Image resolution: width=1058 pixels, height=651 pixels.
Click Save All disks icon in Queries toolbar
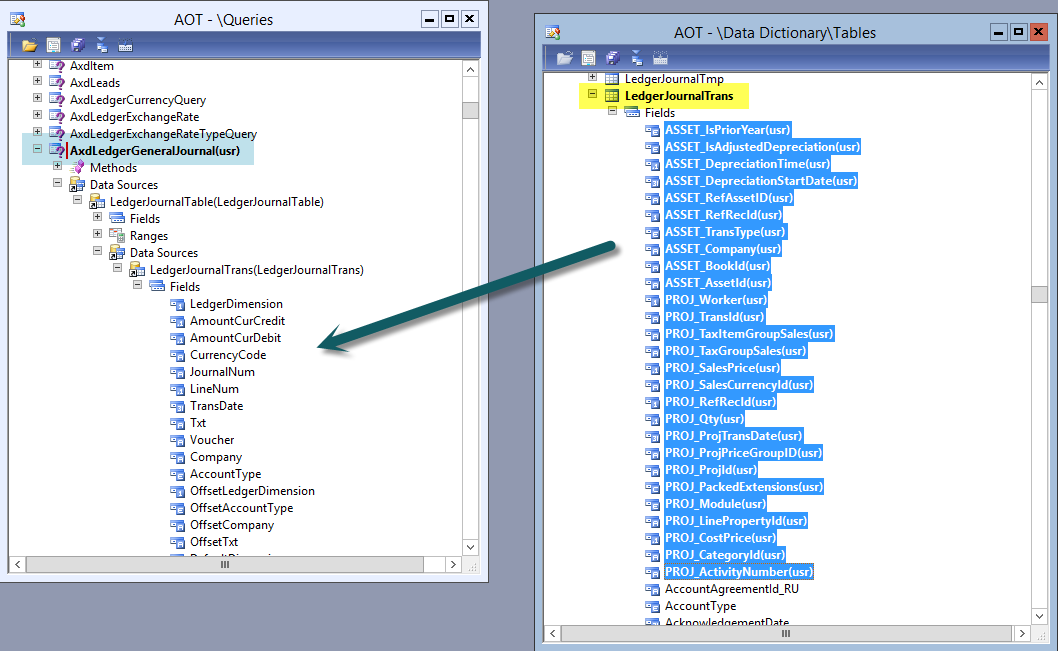pos(77,45)
